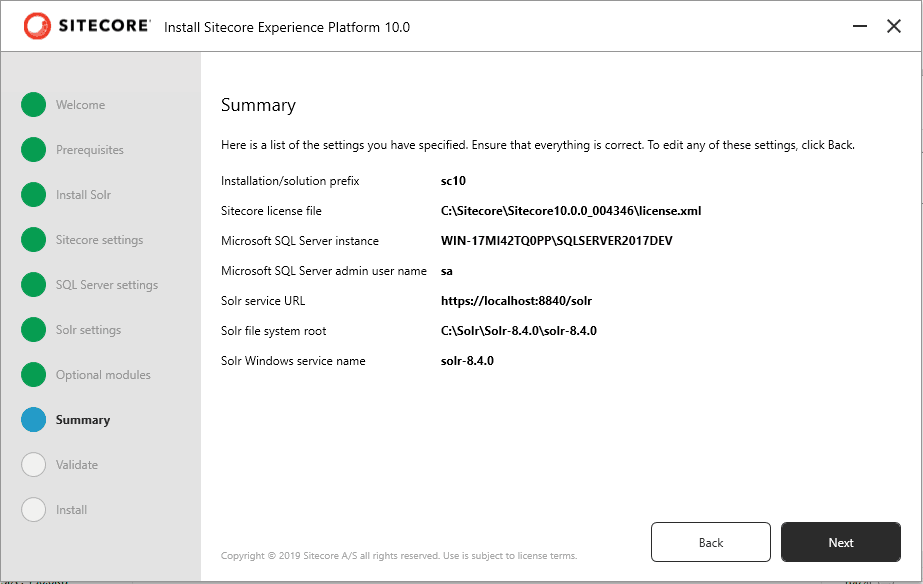
Task: Click the SQLSERVER2017DEV instance value
Action: click(x=556, y=241)
